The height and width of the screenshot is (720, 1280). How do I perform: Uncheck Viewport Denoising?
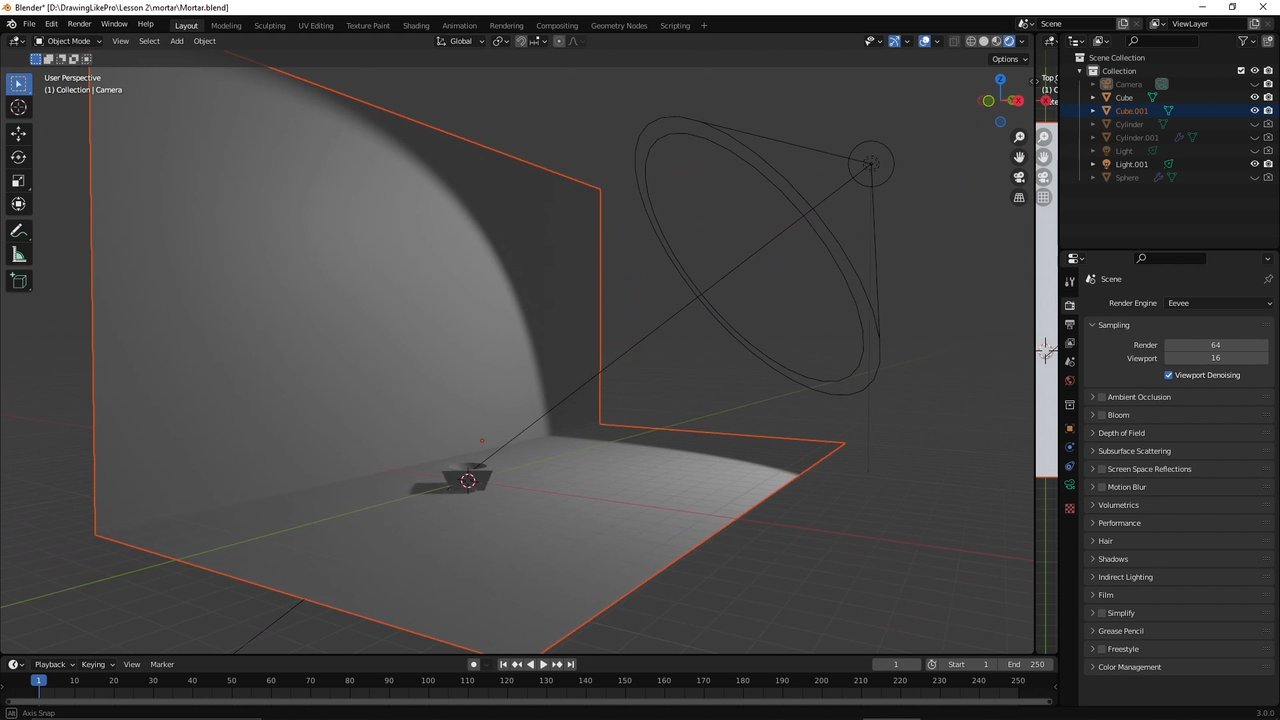pos(1168,375)
